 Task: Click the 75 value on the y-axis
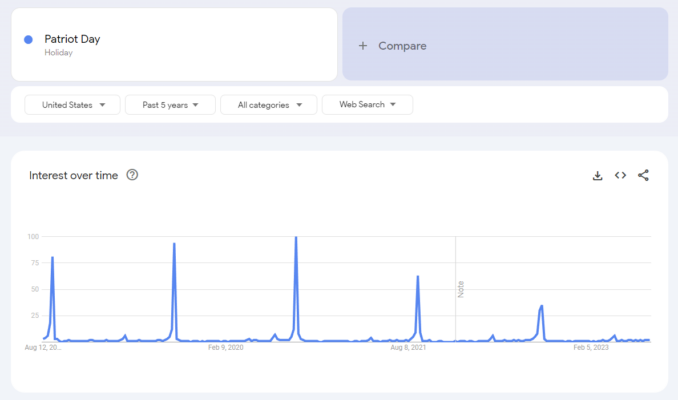click(x=35, y=263)
